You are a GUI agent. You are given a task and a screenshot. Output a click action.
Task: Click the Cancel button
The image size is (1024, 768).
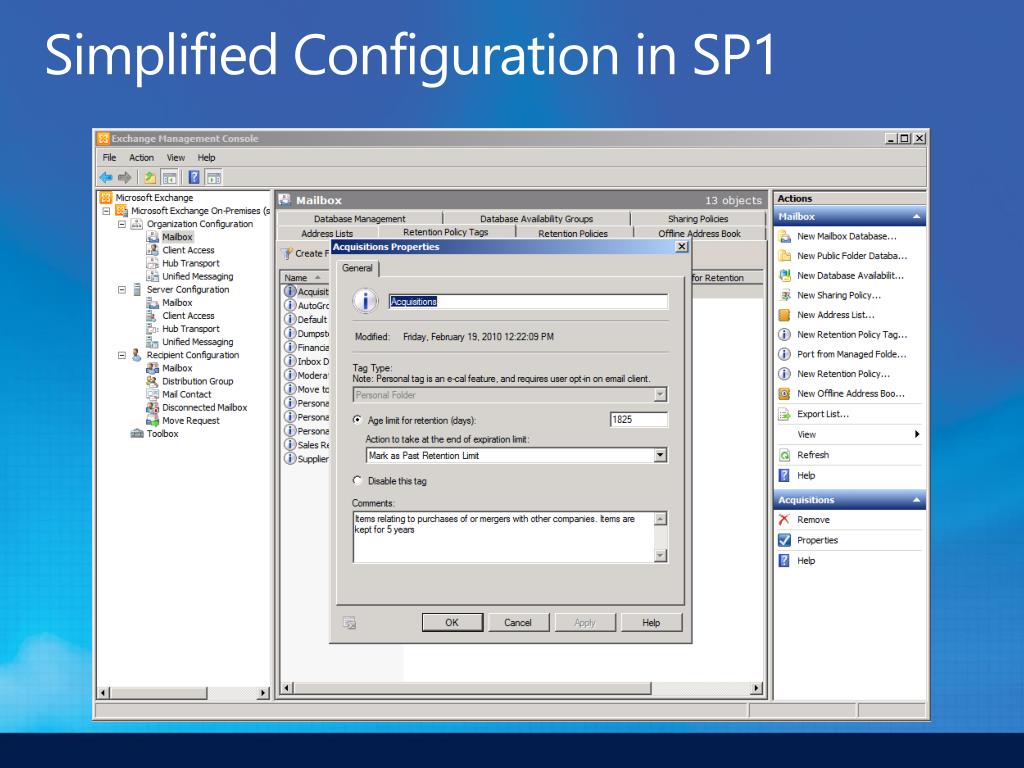pos(518,622)
